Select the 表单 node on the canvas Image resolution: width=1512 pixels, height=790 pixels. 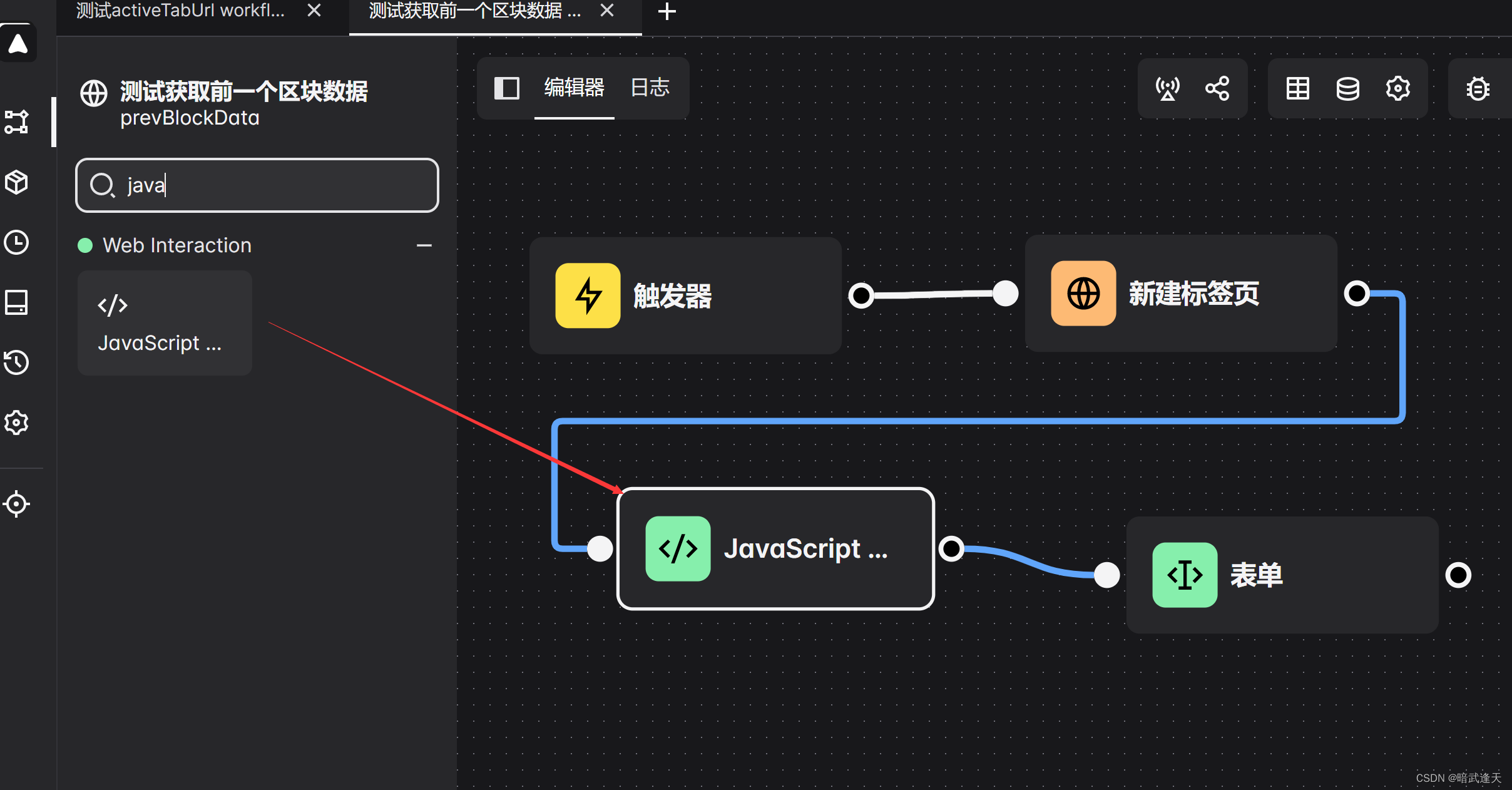pos(1282,575)
